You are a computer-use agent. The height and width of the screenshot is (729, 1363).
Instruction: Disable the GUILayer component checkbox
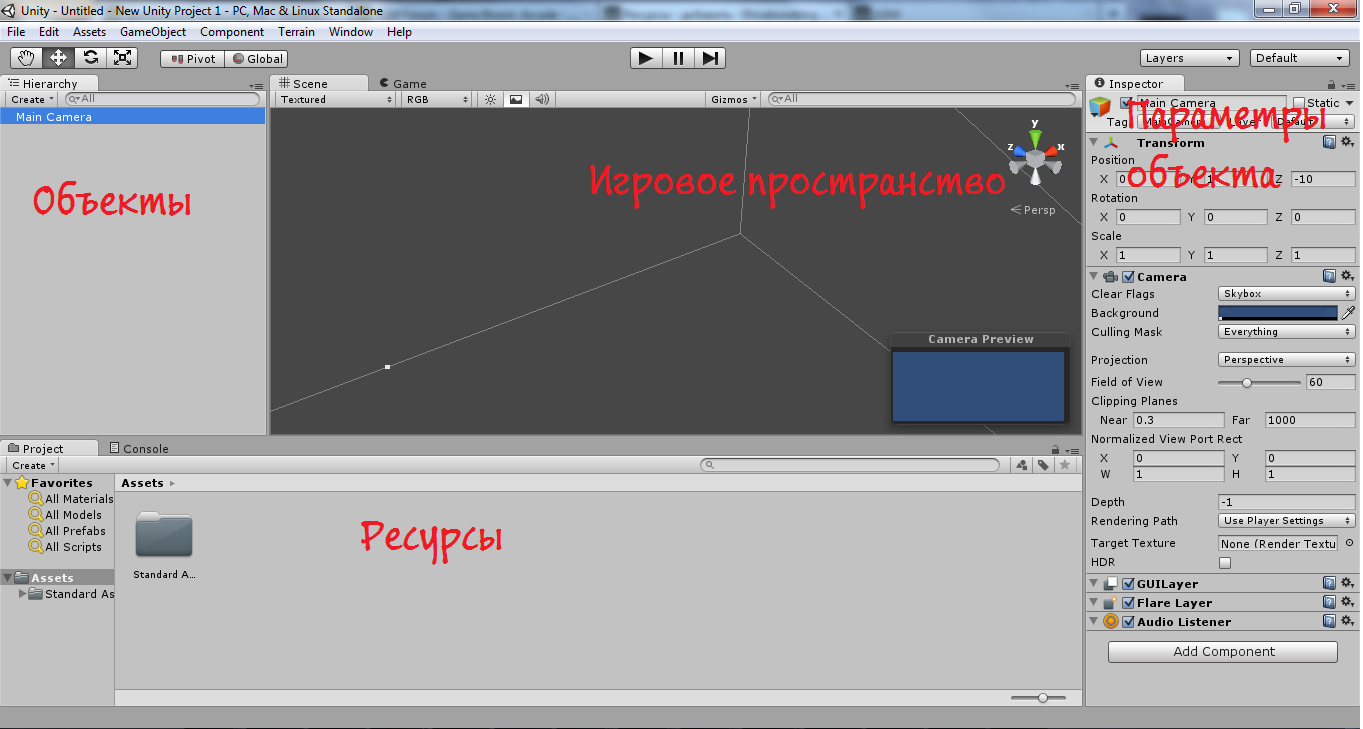tap(1129, 584)
